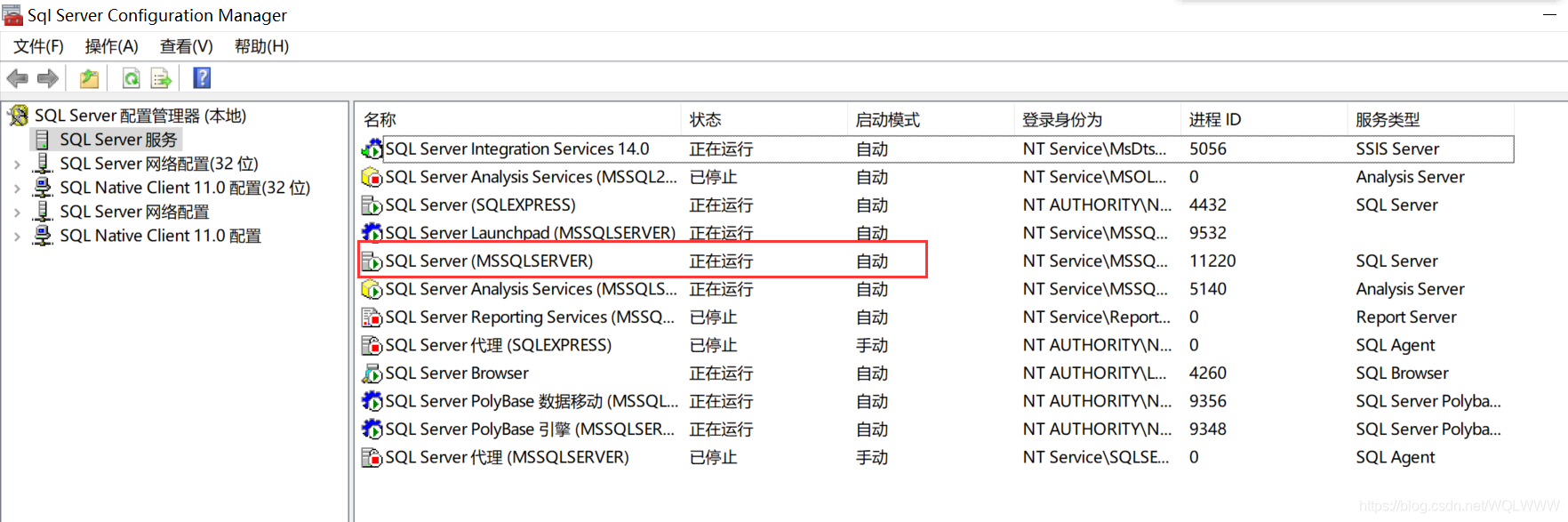Click the Forward arrow toolbar icon
The width and height of the screenshot is (1568, 522).
point(48,78)
